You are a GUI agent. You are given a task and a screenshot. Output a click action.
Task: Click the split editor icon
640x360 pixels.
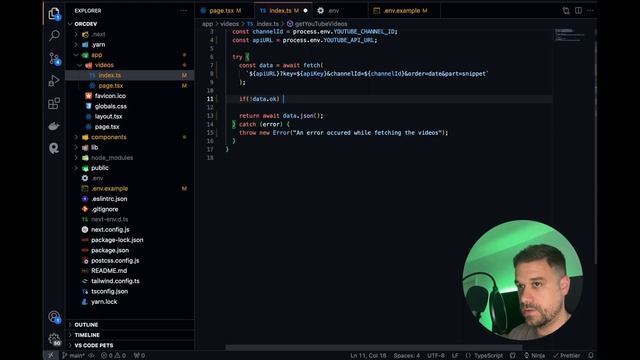click(x=578, y=11)
